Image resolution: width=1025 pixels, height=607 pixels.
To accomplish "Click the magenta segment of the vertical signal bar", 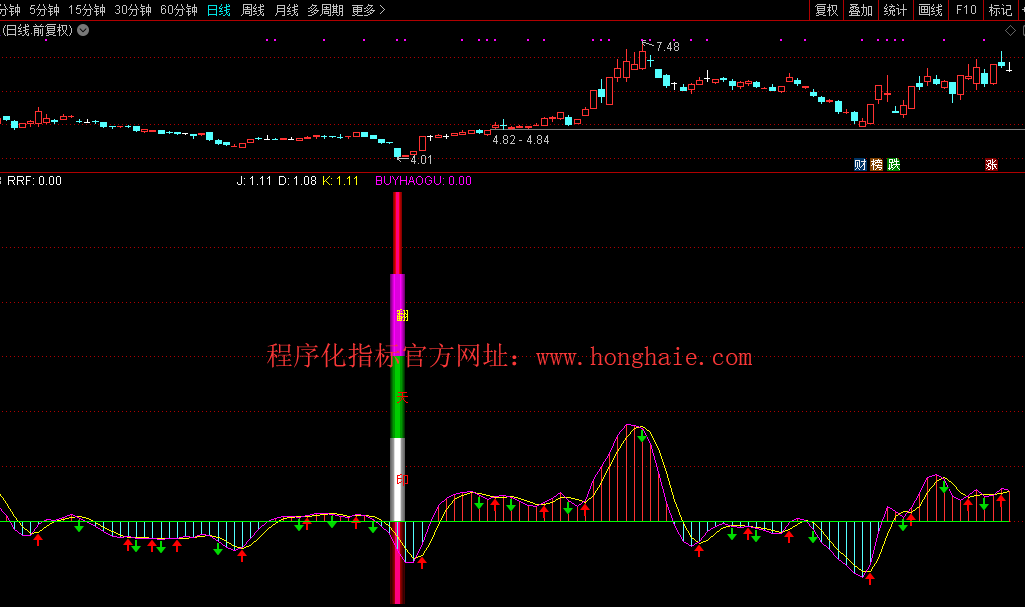I will point(398,315).
